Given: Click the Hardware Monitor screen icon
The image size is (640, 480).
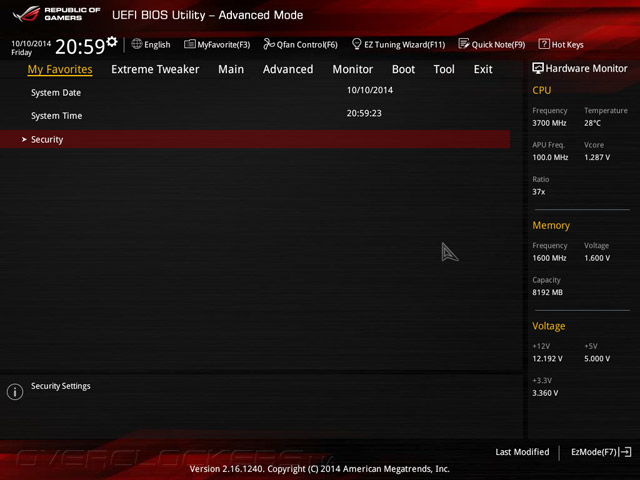Looking at the screenshot, I should 538,68.
